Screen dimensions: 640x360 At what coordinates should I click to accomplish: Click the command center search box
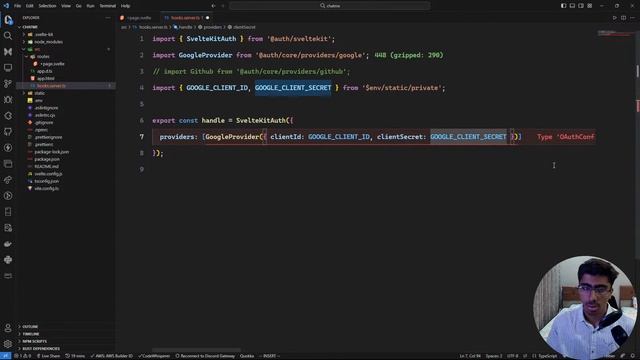pos(330,6)
